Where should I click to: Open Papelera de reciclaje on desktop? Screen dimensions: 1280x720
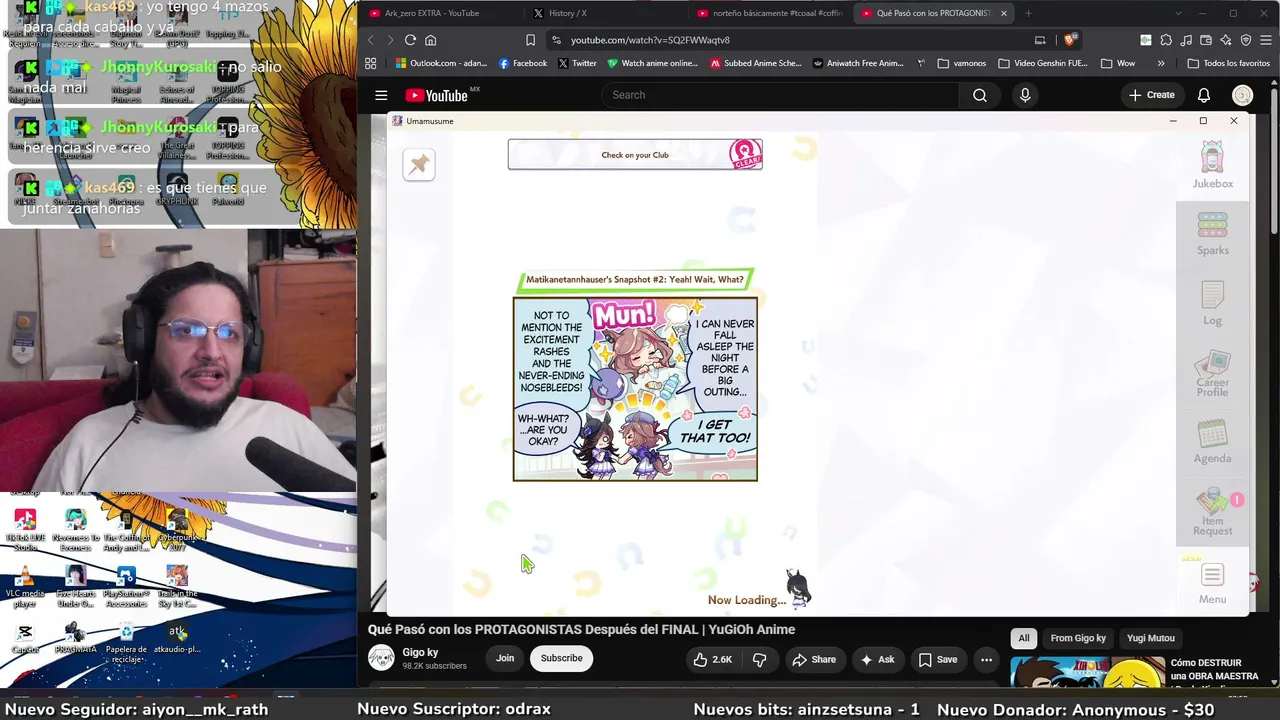click(126, 643)
